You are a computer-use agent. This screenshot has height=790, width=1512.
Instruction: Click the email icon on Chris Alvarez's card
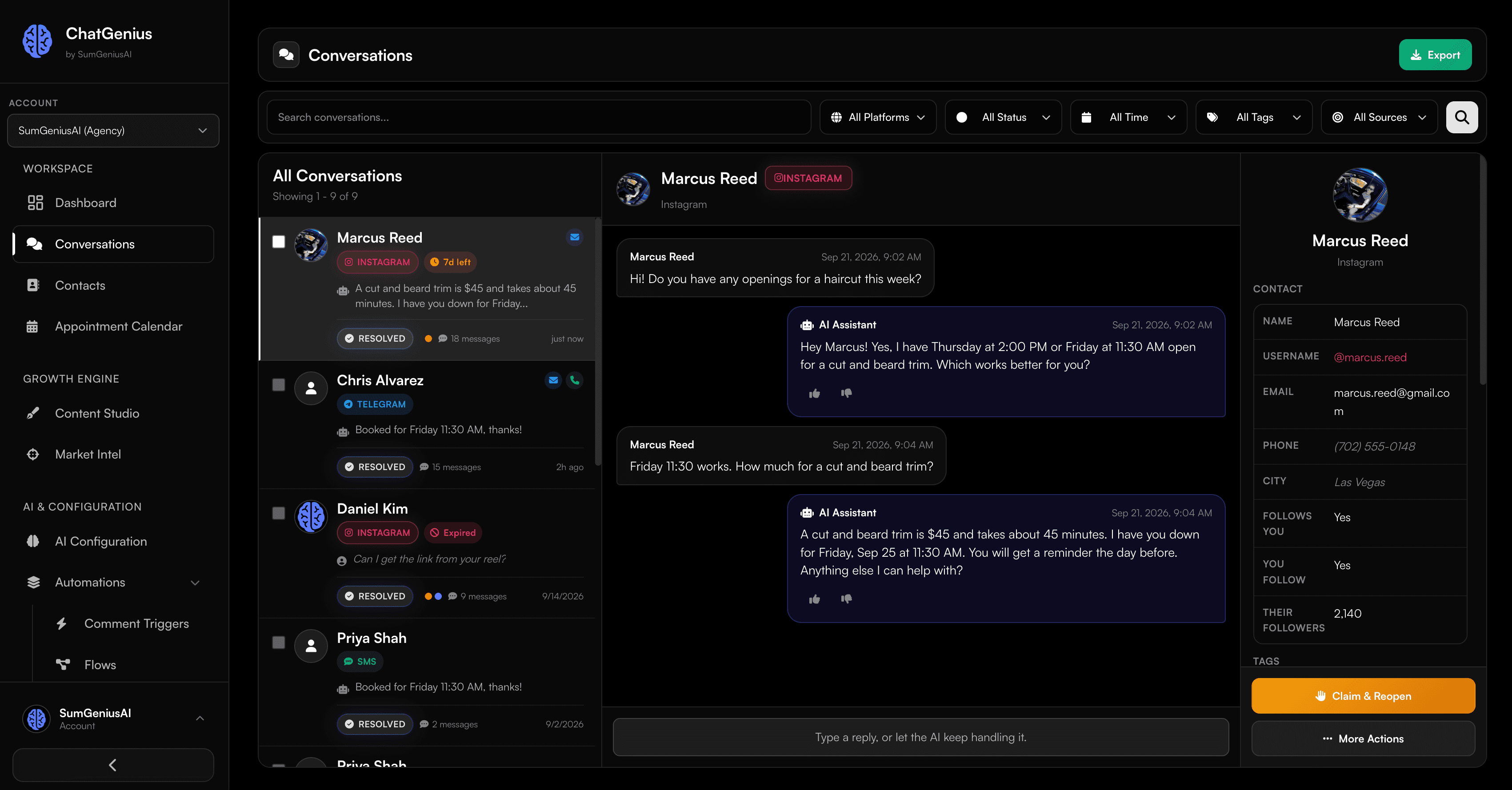tap(553, 380)
